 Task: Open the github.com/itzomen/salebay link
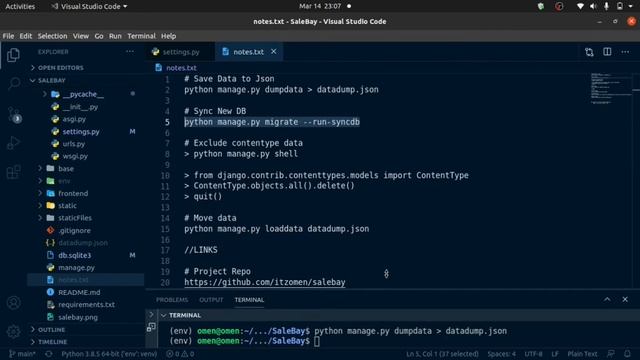264,282
